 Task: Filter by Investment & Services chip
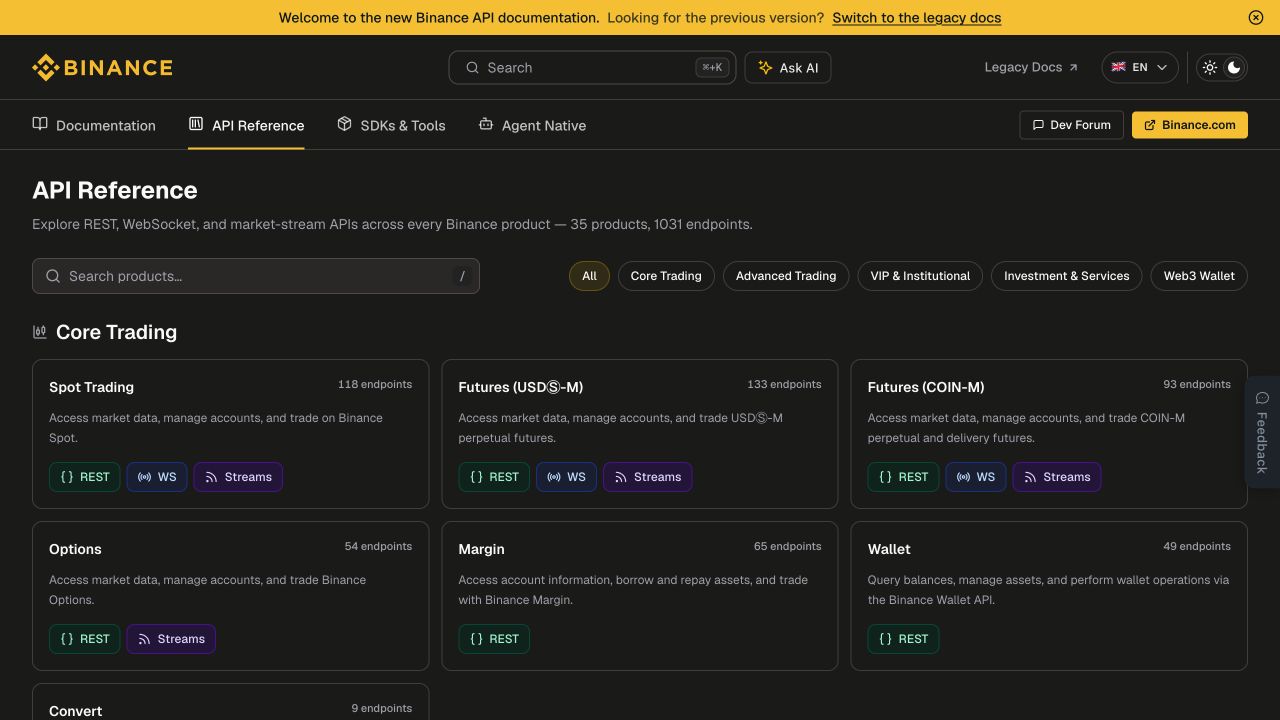tap(1066, 276)
